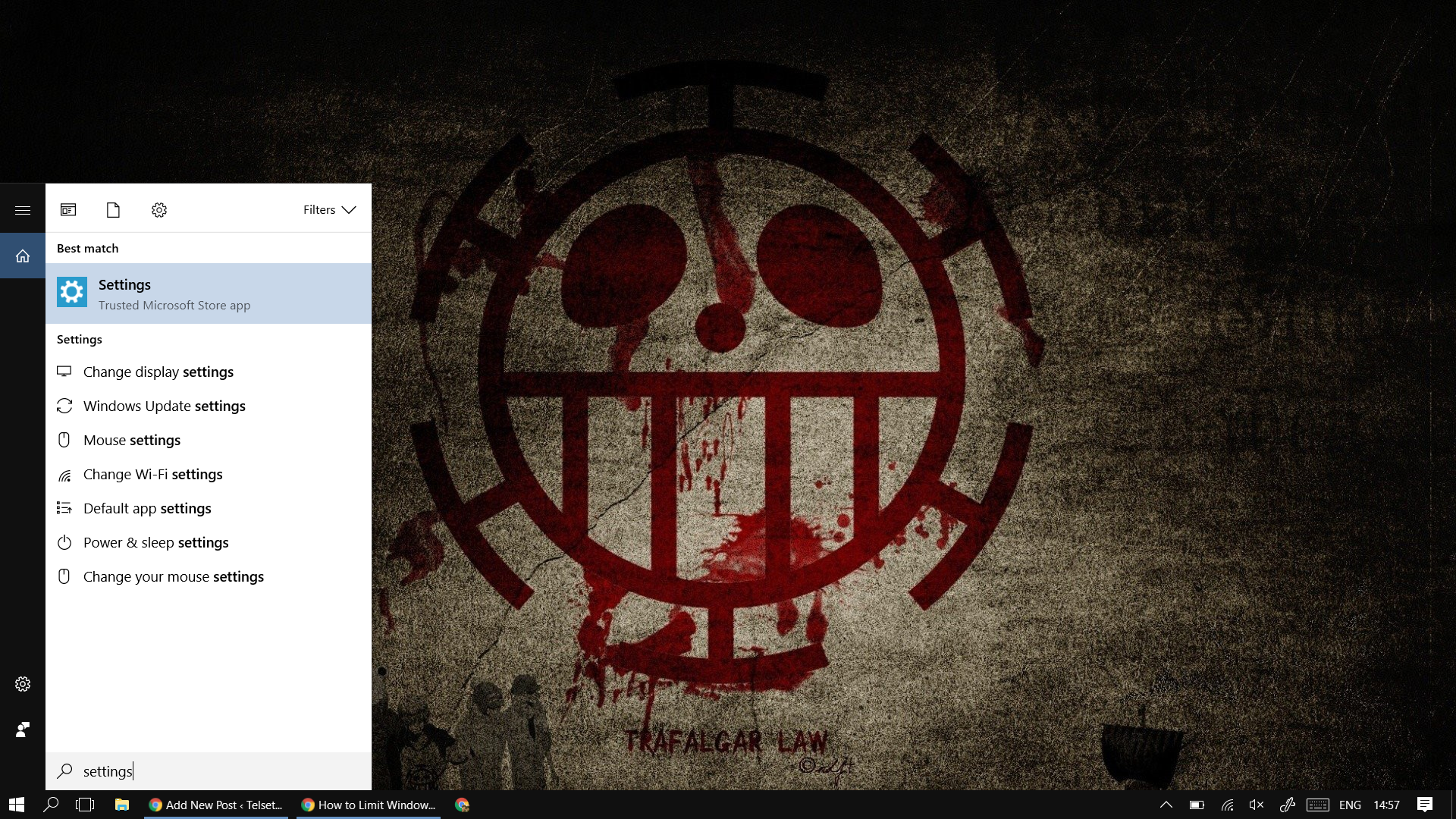
Task: Open the Action Center notifications icon
Action: click(x=1425, y=805)
